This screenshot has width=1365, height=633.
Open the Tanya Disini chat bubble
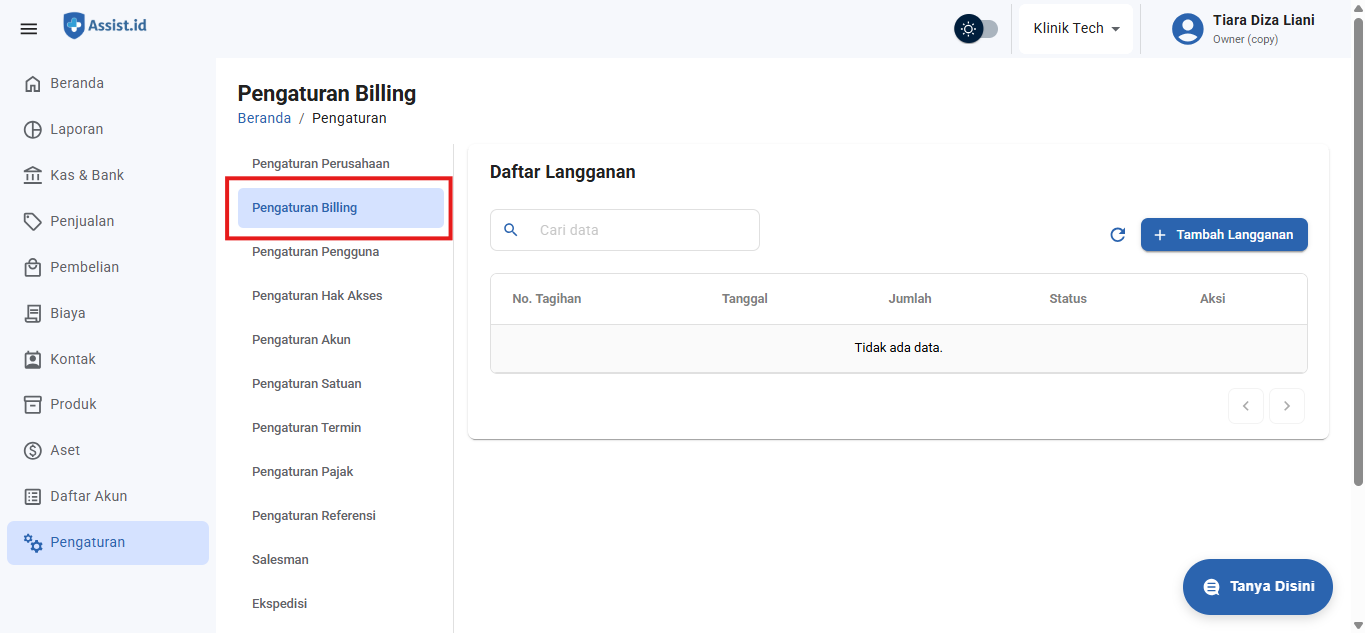point(1257,587)
